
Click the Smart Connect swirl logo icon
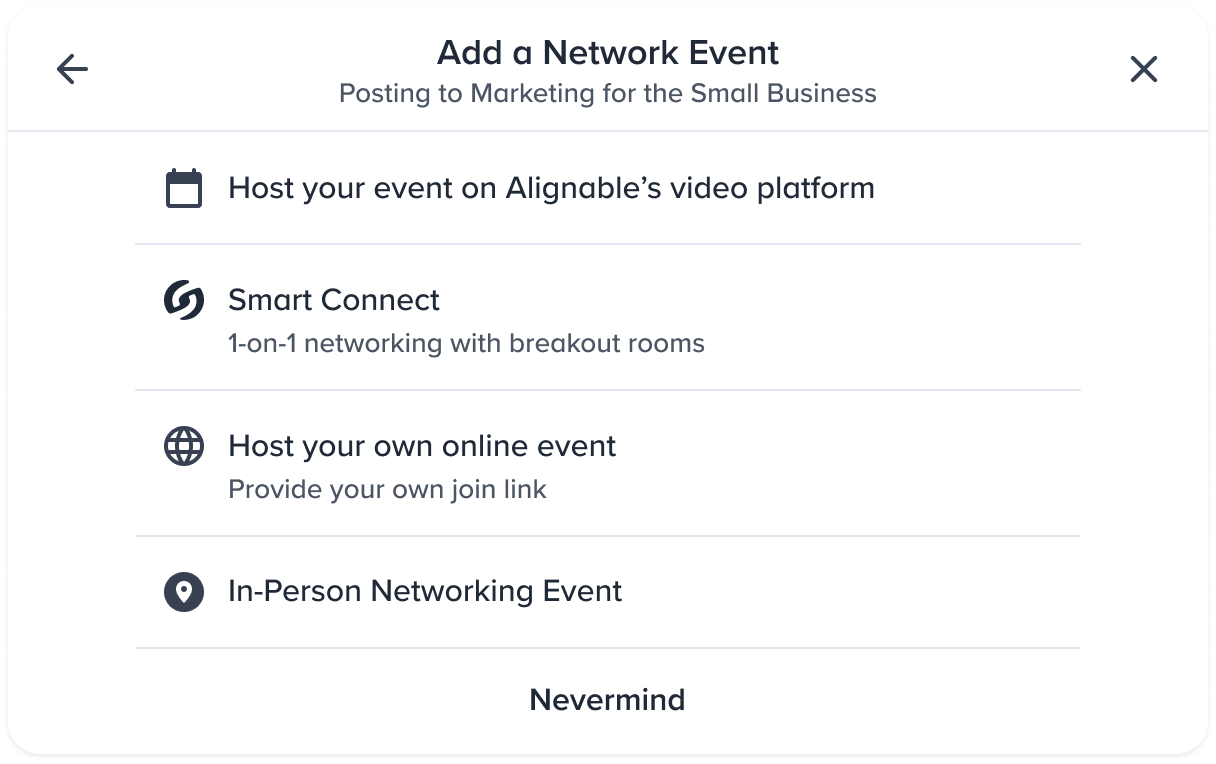(x=184, y=301)
